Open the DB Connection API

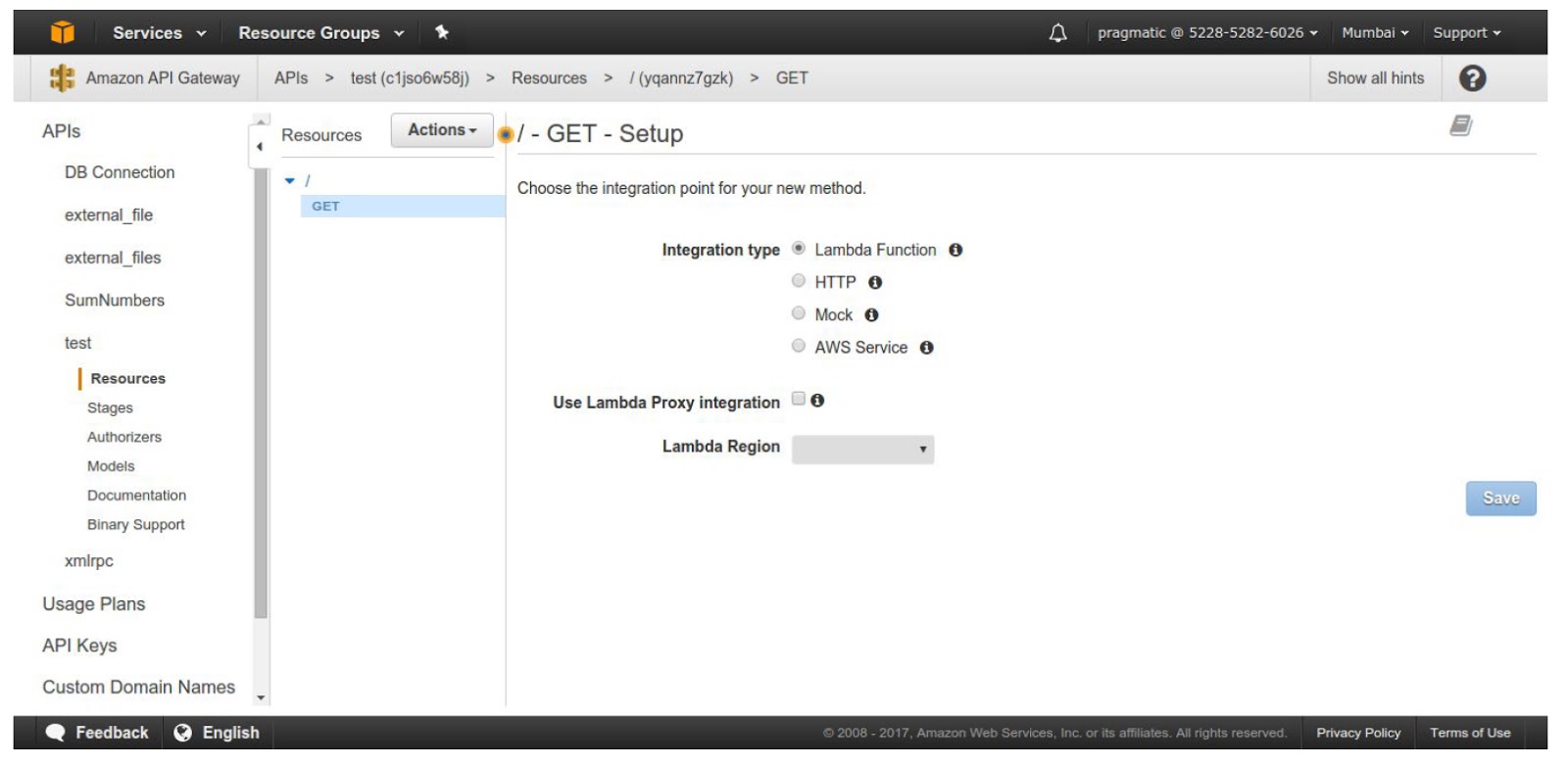[x=120, y=172]
